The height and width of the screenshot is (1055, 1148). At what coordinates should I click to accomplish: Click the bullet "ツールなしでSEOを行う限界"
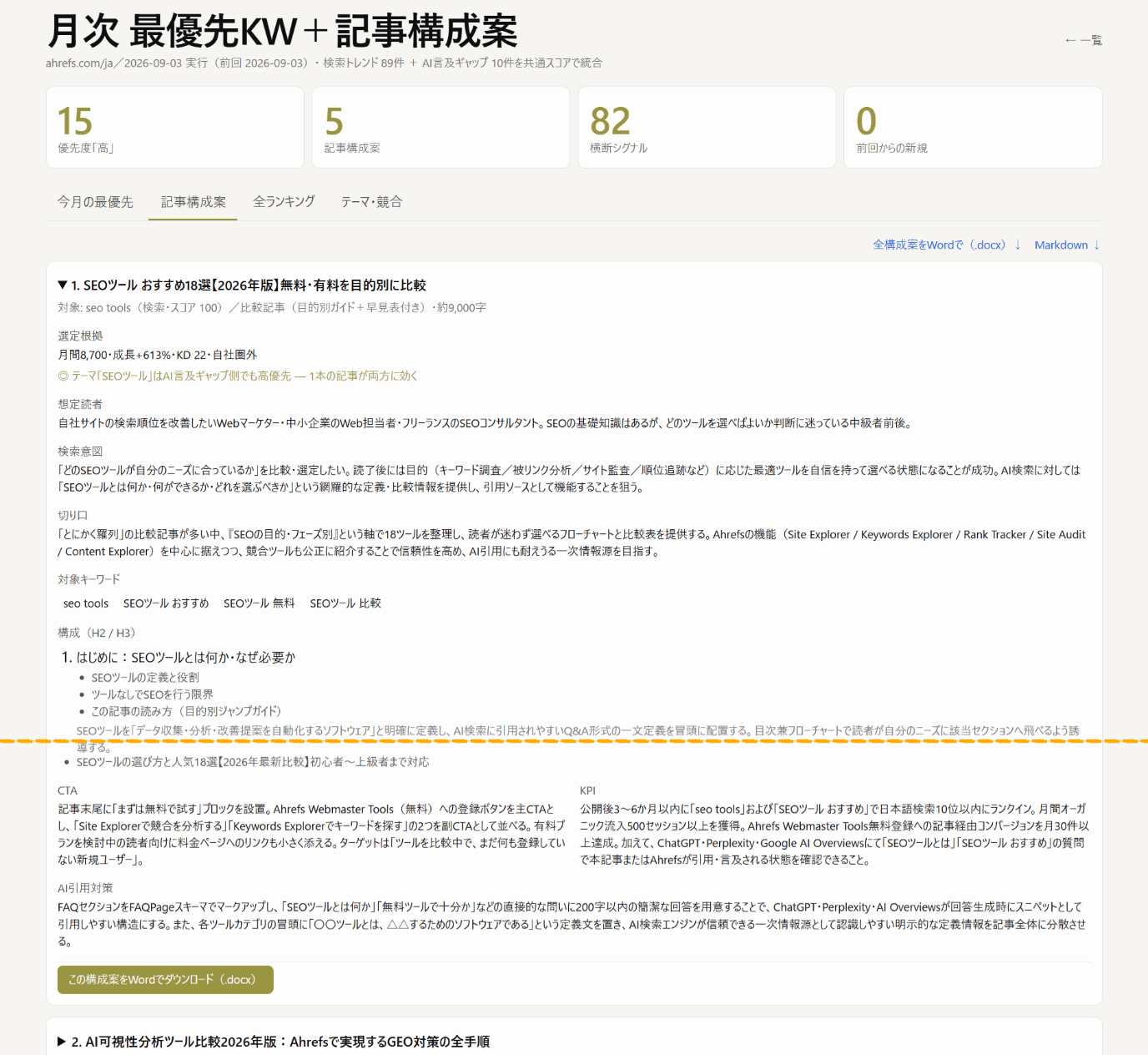[152, 694]
